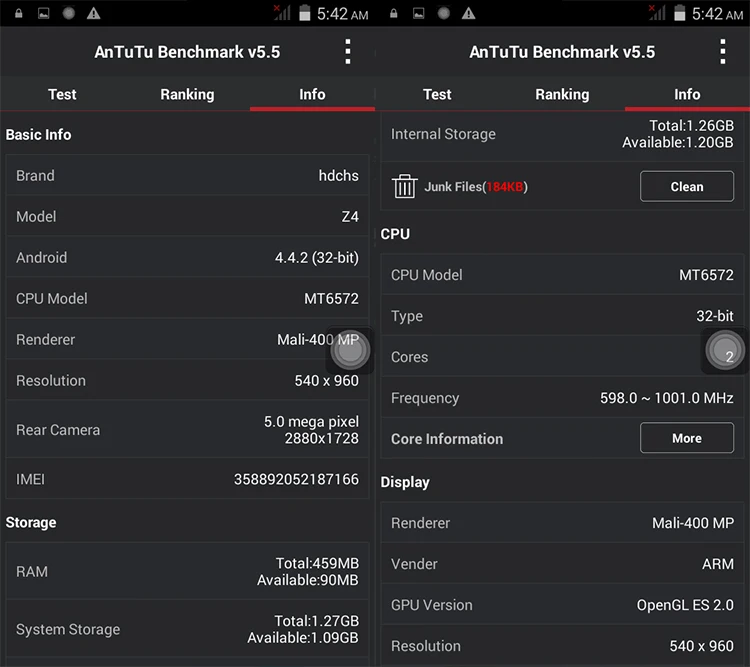Switch to Test tab on left screen
Viewport: 750px width, 667px height.
pyautogui.click(x=62, y=94)
